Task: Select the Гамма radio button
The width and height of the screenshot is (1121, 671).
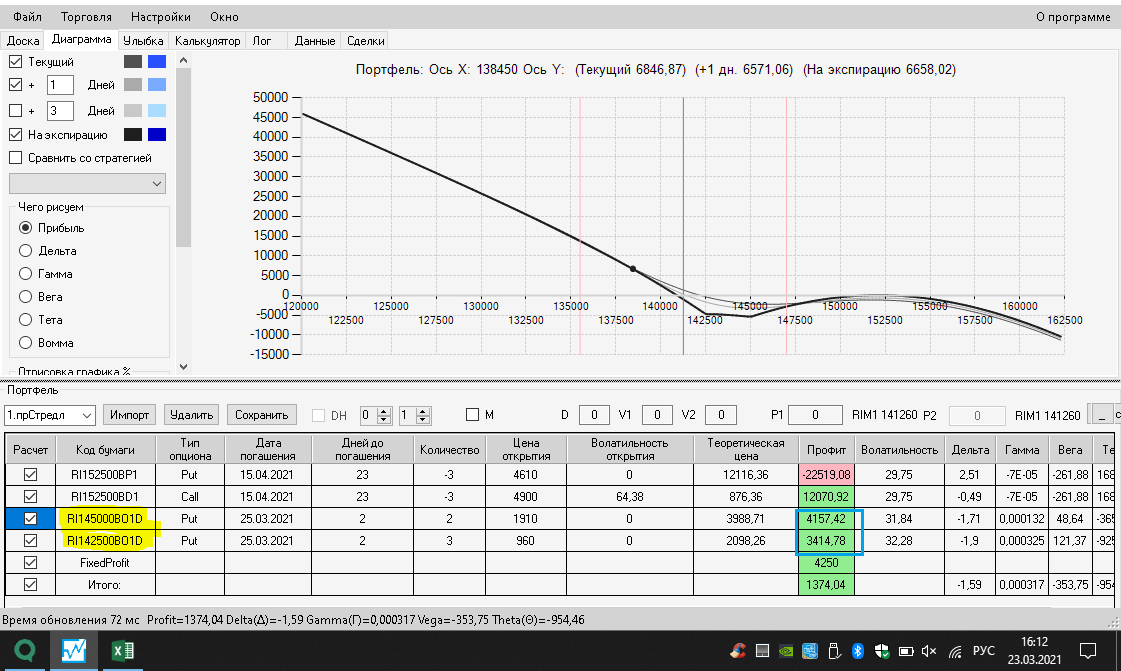Action: pos(26,274)
